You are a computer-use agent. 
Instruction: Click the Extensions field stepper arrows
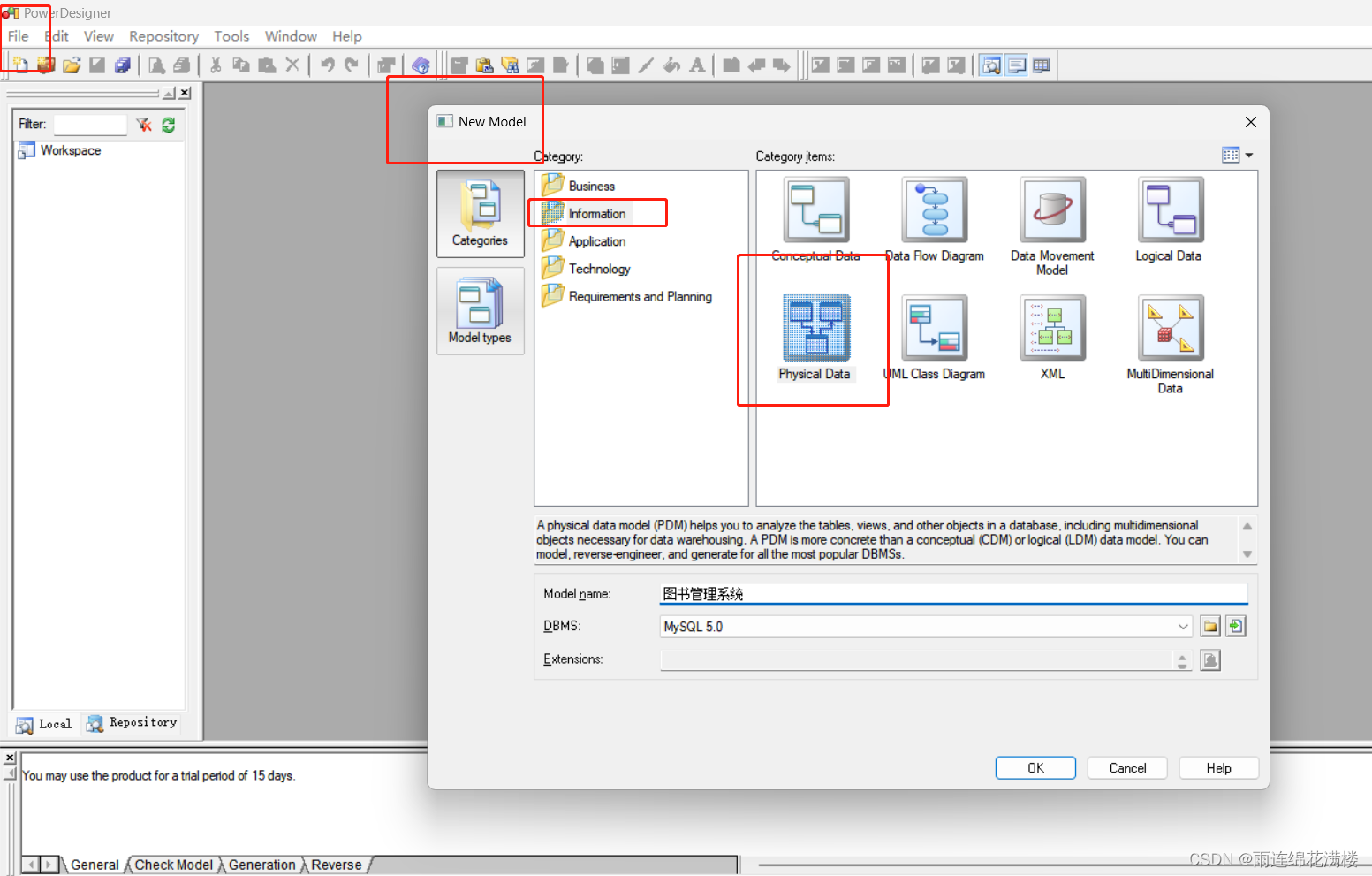point(1182,660)
